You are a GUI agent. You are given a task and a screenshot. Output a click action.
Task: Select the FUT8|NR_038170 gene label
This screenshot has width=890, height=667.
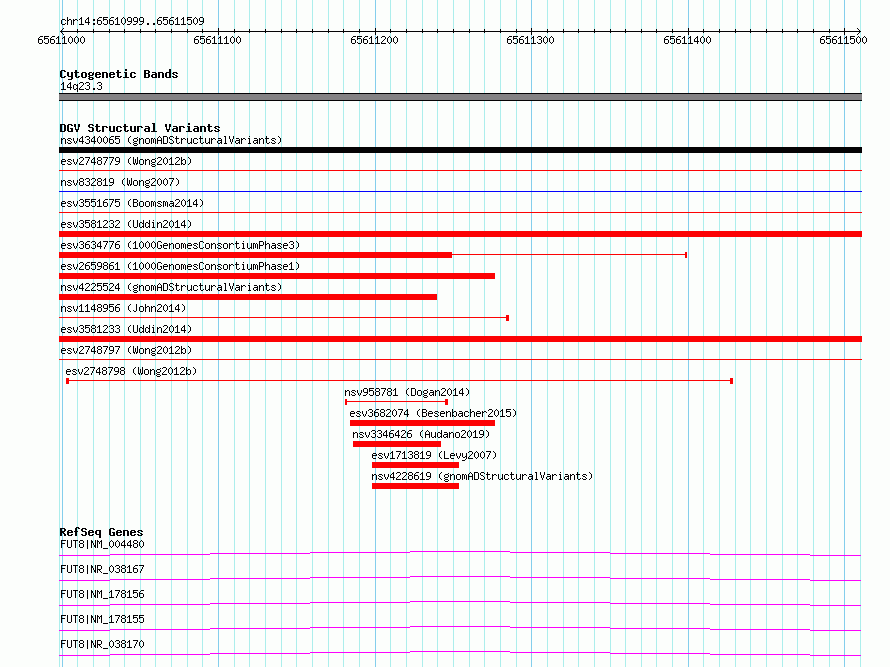pos(102,644)
